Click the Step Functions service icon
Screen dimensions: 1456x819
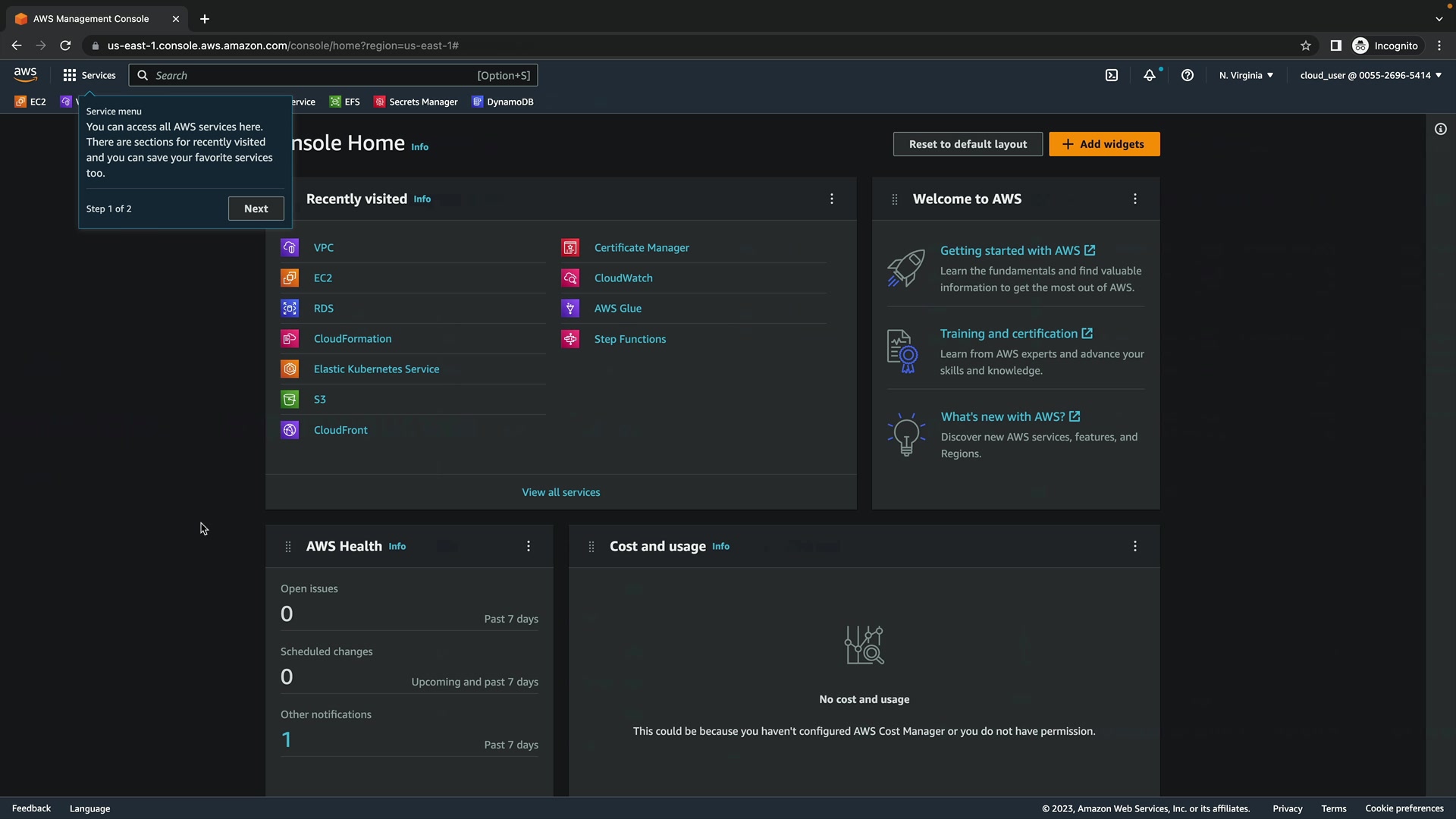point(570,339)
